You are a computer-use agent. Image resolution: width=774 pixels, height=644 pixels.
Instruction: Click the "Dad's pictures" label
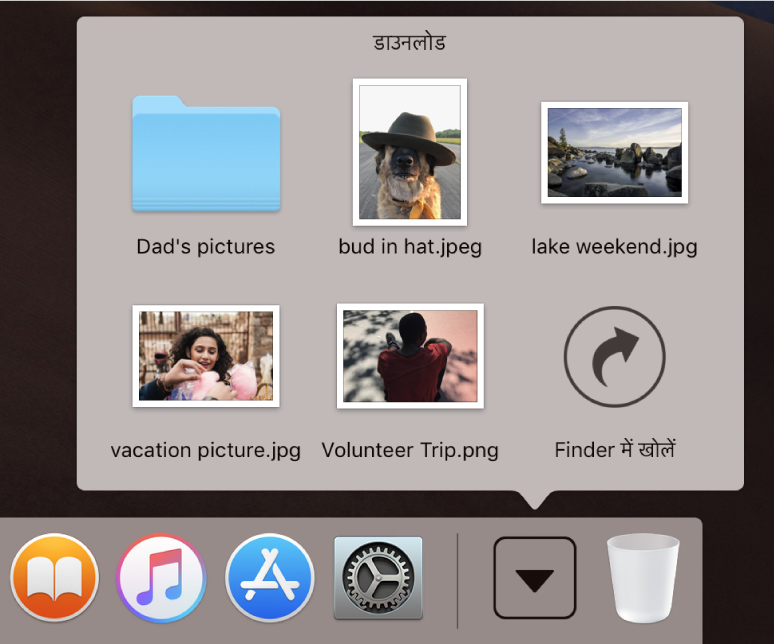(x=206, y=247)
